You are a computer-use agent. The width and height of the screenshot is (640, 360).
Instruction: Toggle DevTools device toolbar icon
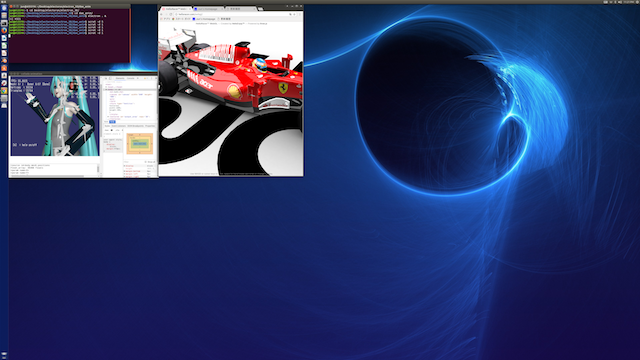(110, 78)
